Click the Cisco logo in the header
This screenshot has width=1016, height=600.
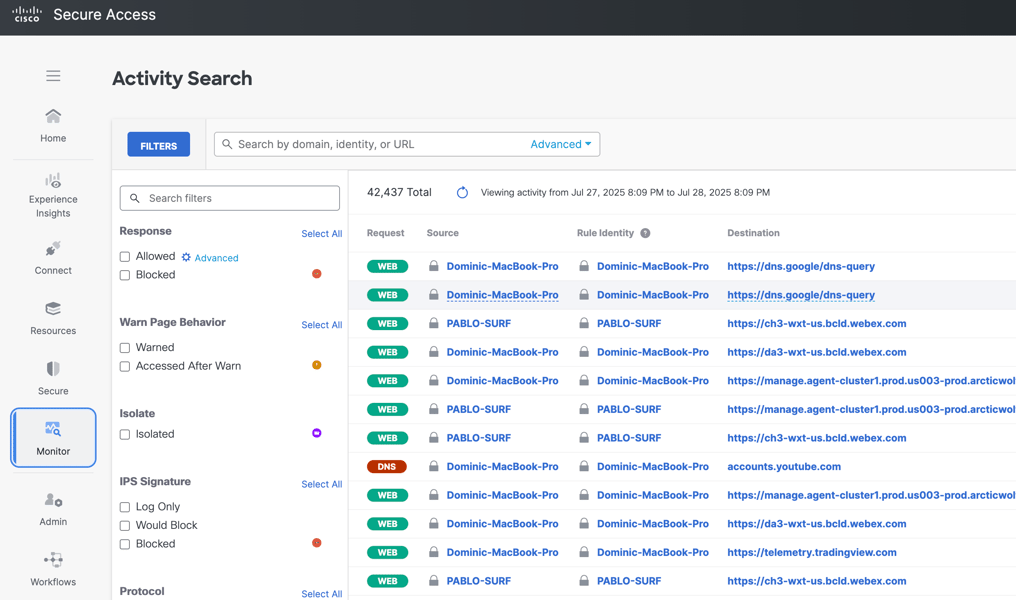27,14
